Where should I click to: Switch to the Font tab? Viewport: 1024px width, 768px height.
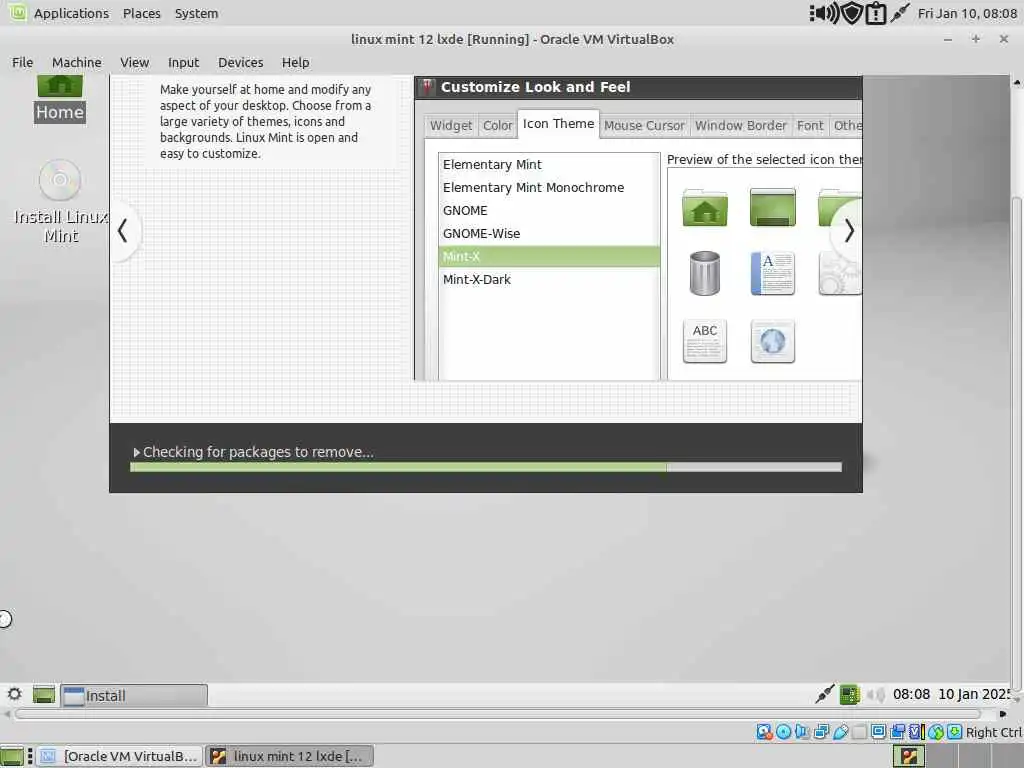tap(810, 125)
